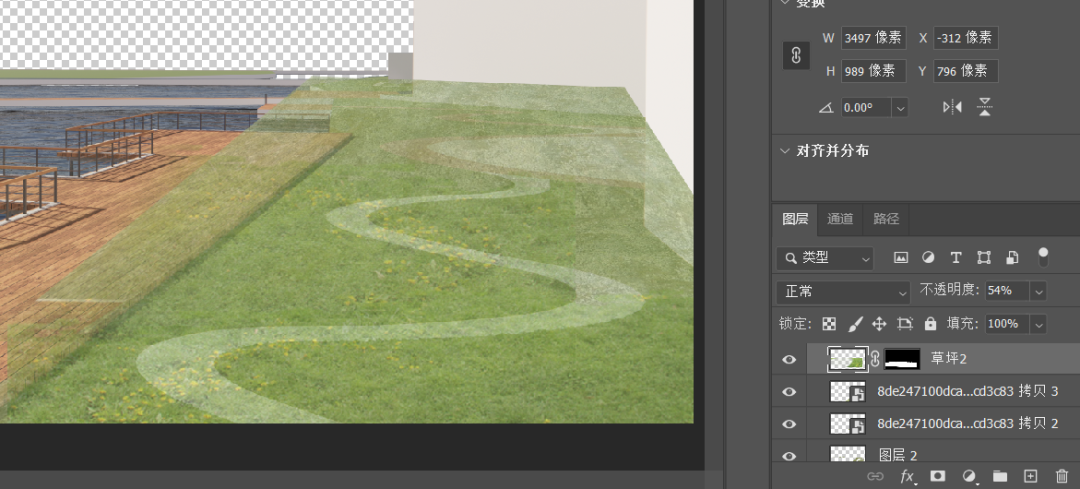Collapse the 对齐并分布 section
The width and height of the screenshot is (1080, 489).
[x=785, y=151]
